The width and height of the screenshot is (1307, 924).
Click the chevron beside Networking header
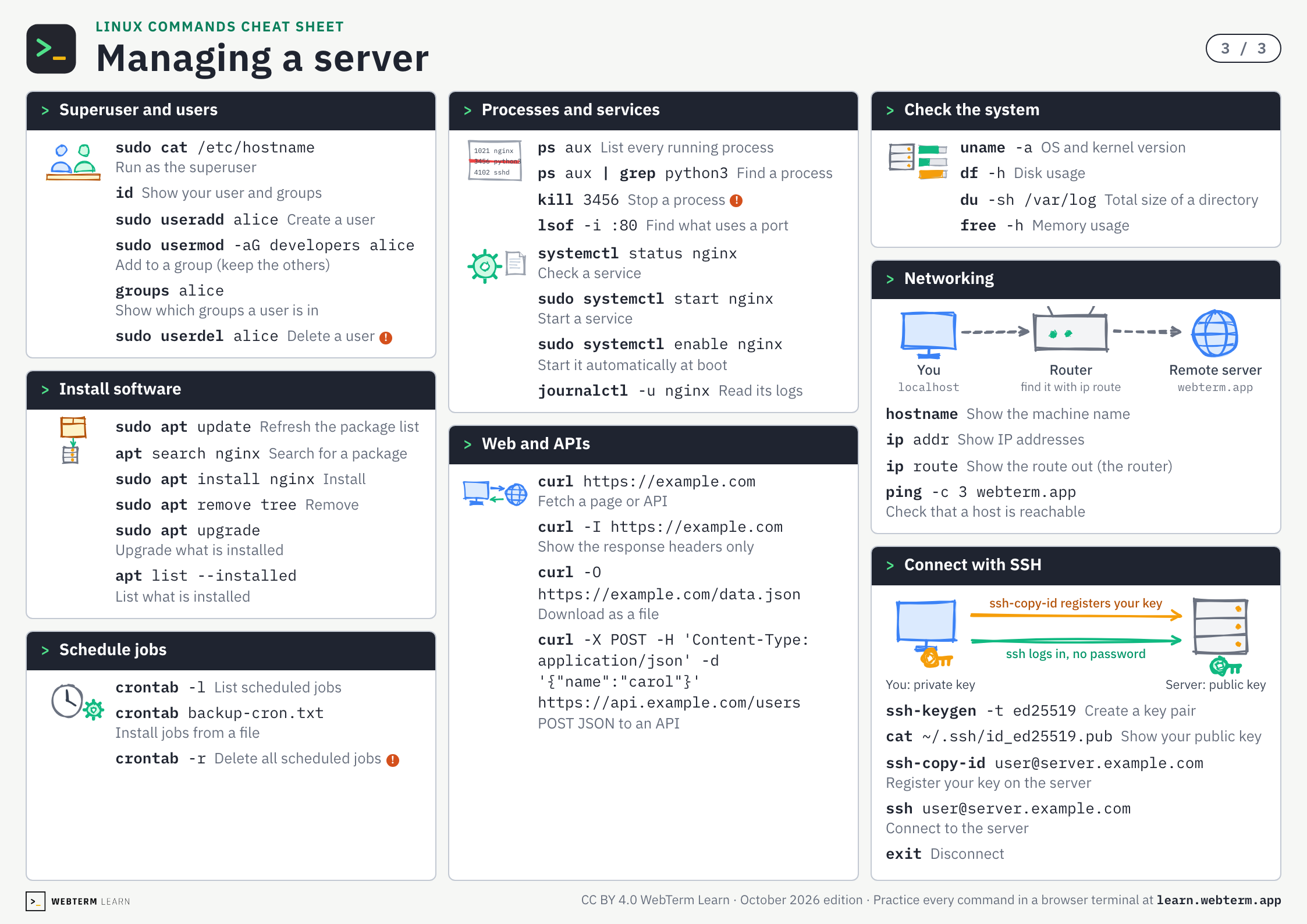(x=890, y=279)
